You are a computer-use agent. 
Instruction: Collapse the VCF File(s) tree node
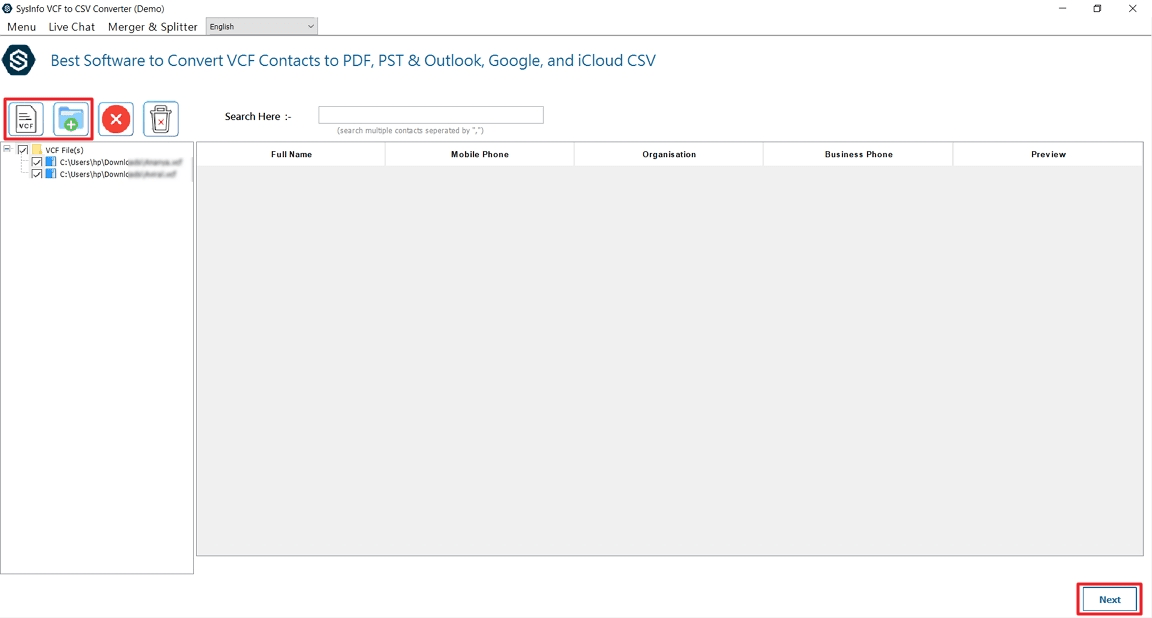[7, 149]
